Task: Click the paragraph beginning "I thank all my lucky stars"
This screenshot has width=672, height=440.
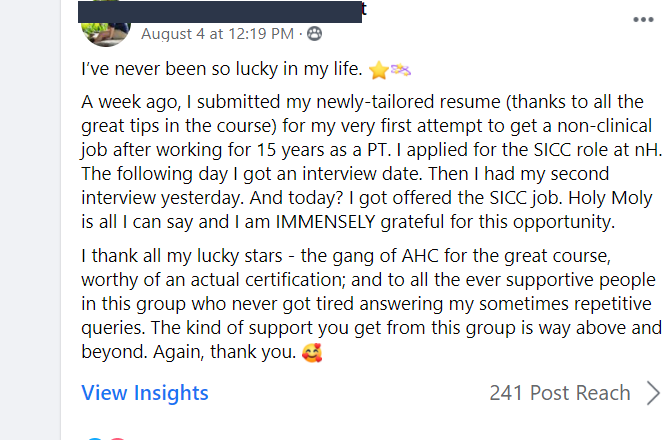Action: 372,304
